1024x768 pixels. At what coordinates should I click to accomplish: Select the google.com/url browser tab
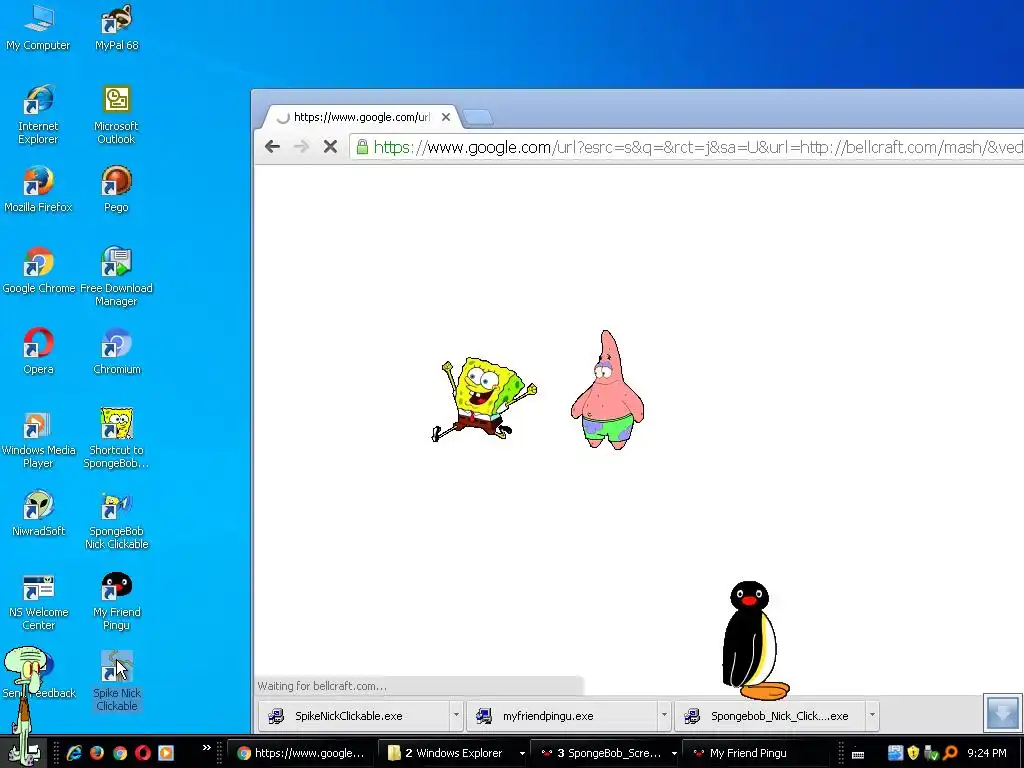click(360, 117)
